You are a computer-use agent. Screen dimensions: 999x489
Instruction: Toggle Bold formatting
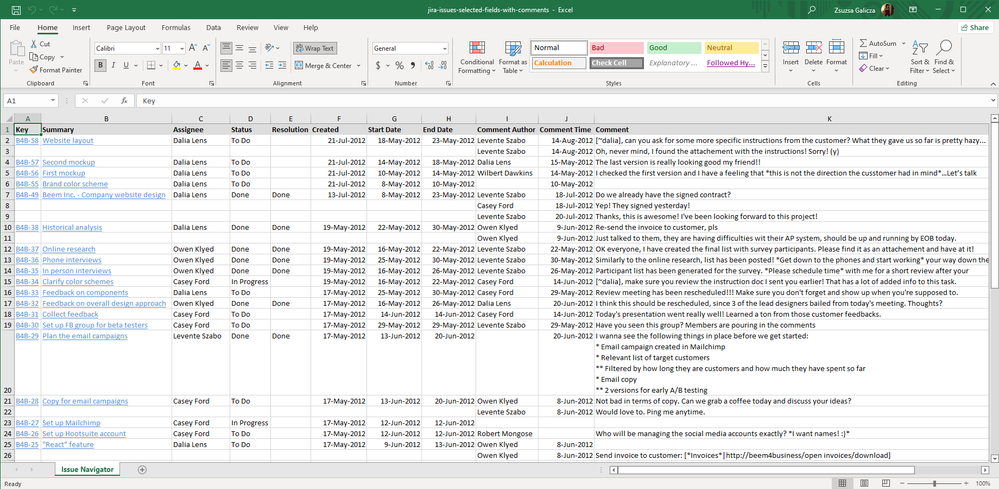point(100,66)
